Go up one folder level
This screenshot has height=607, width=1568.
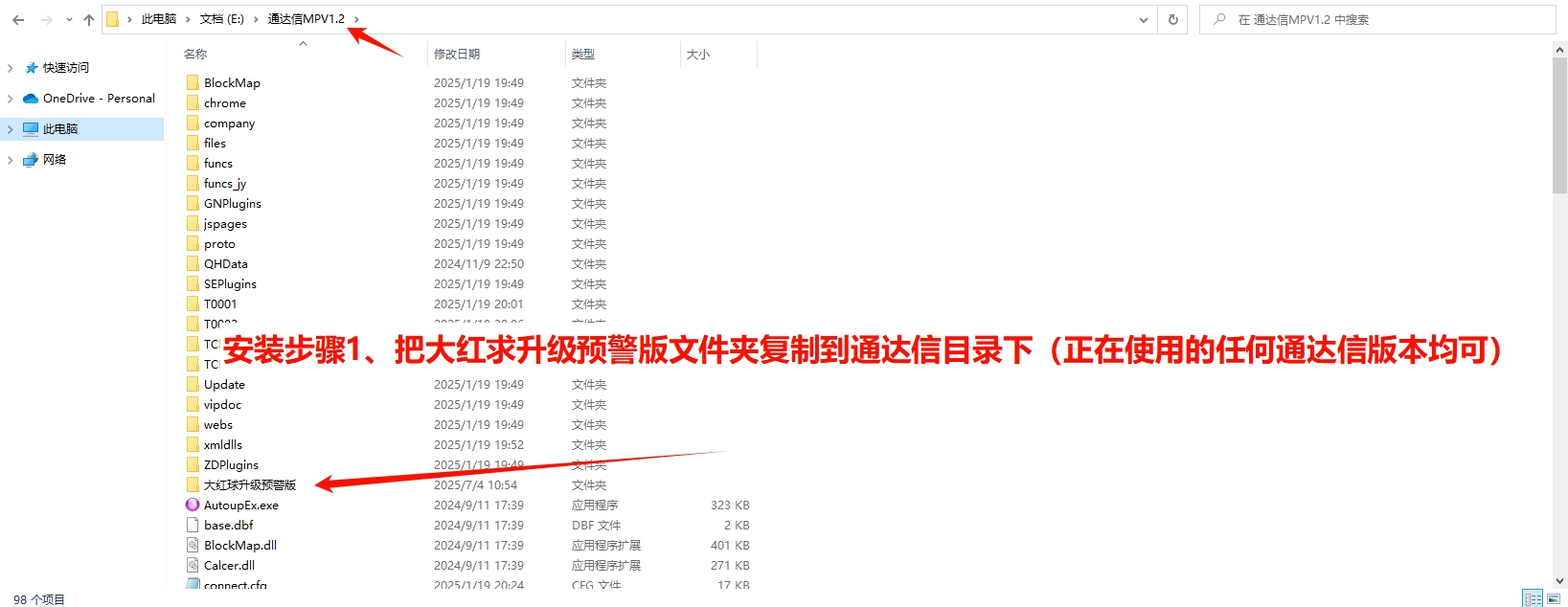click(x=89, y=19)
